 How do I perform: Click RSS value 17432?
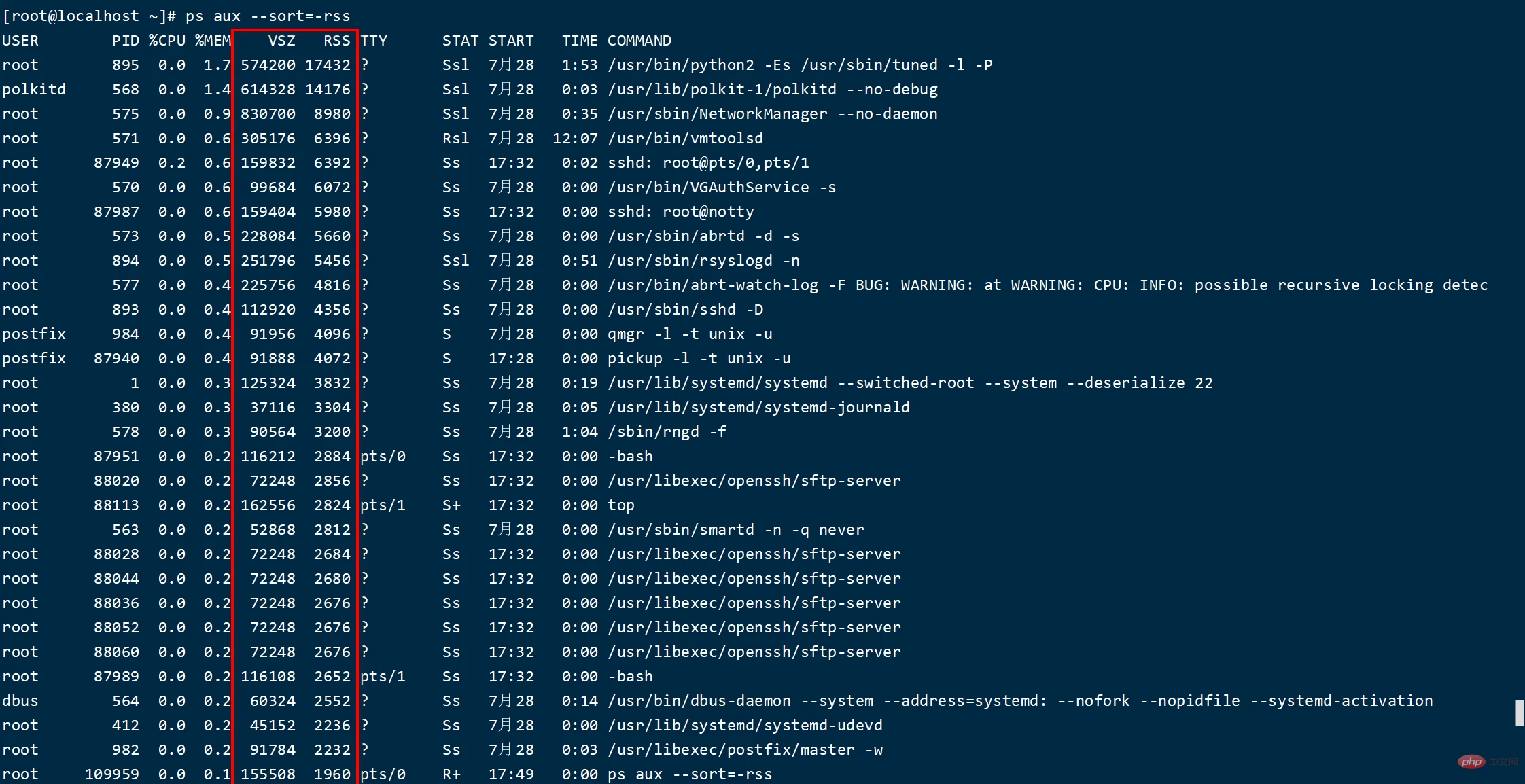tap(328, 65)
